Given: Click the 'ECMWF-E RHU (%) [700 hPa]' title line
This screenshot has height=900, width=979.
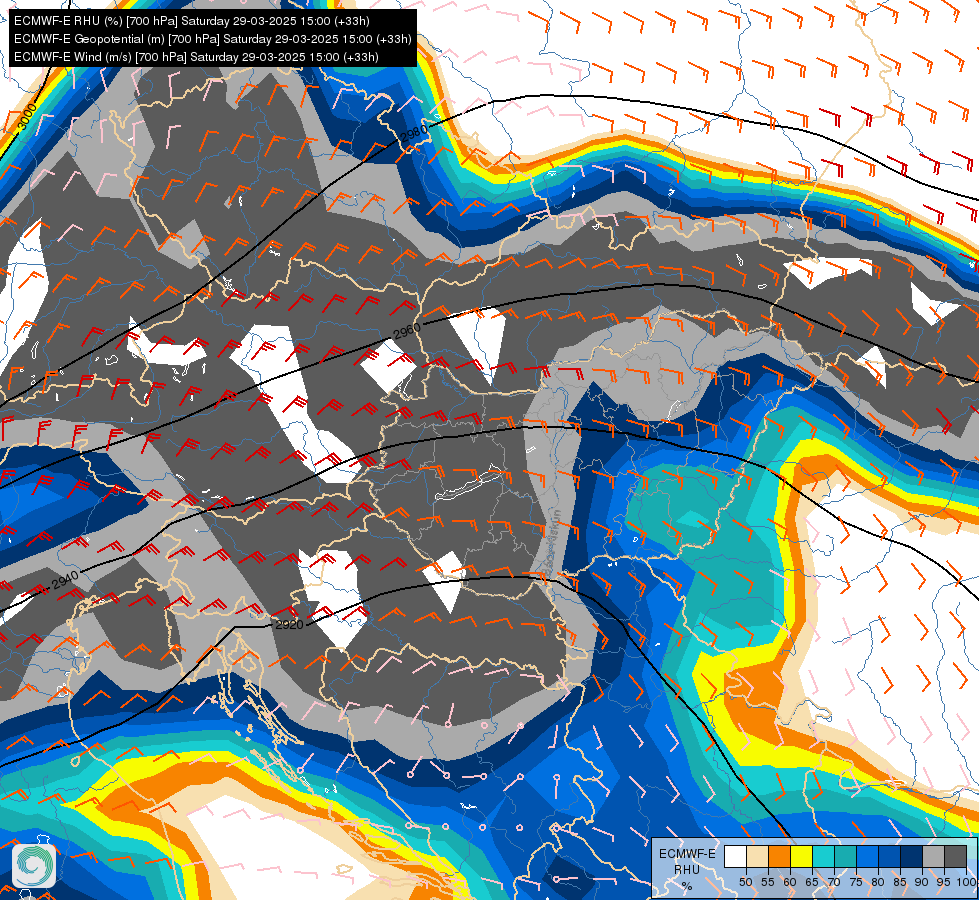Looking at the screenshot, I should click(192, 21).
